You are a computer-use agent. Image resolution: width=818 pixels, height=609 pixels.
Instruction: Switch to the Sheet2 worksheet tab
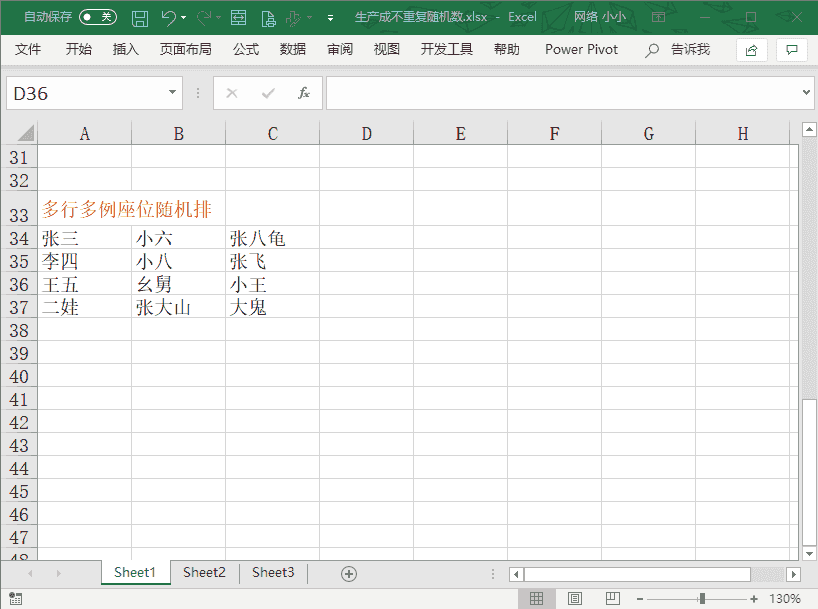pyautogui.click(x=203, y=572)
